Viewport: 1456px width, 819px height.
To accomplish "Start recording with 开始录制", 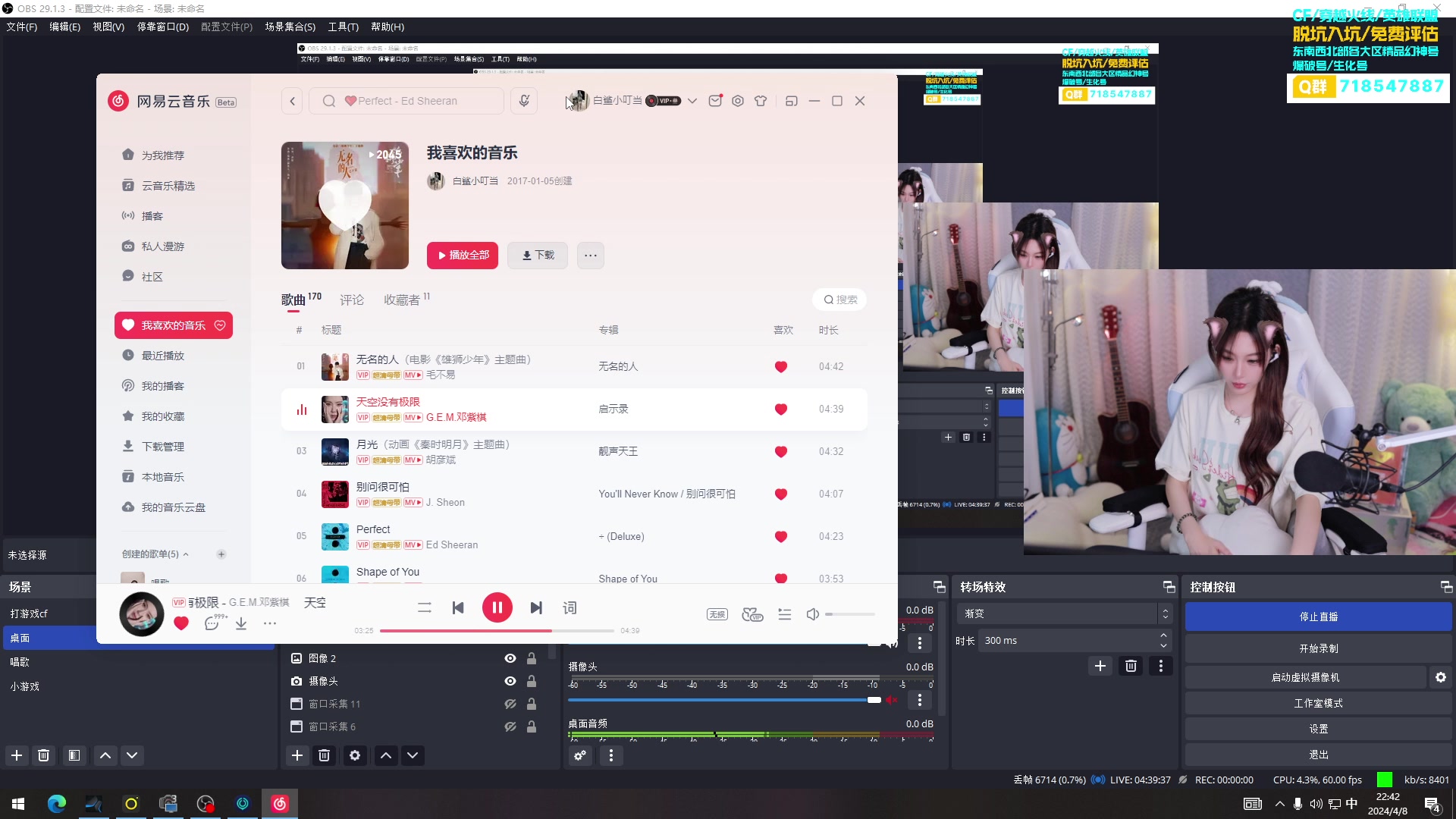I will click(x=1319, y=648).
